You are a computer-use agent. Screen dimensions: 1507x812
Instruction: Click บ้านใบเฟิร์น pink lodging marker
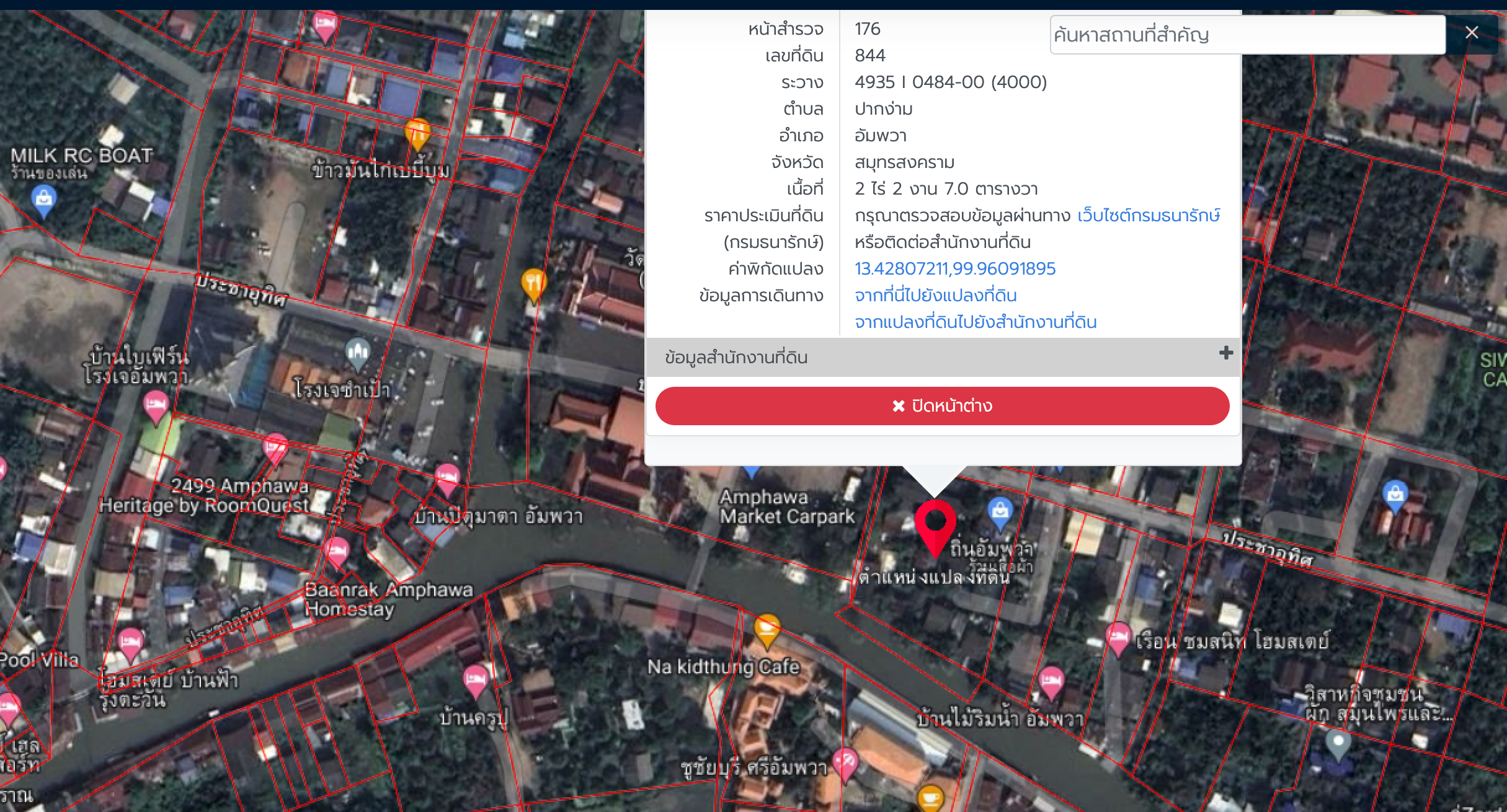[155, 407]
